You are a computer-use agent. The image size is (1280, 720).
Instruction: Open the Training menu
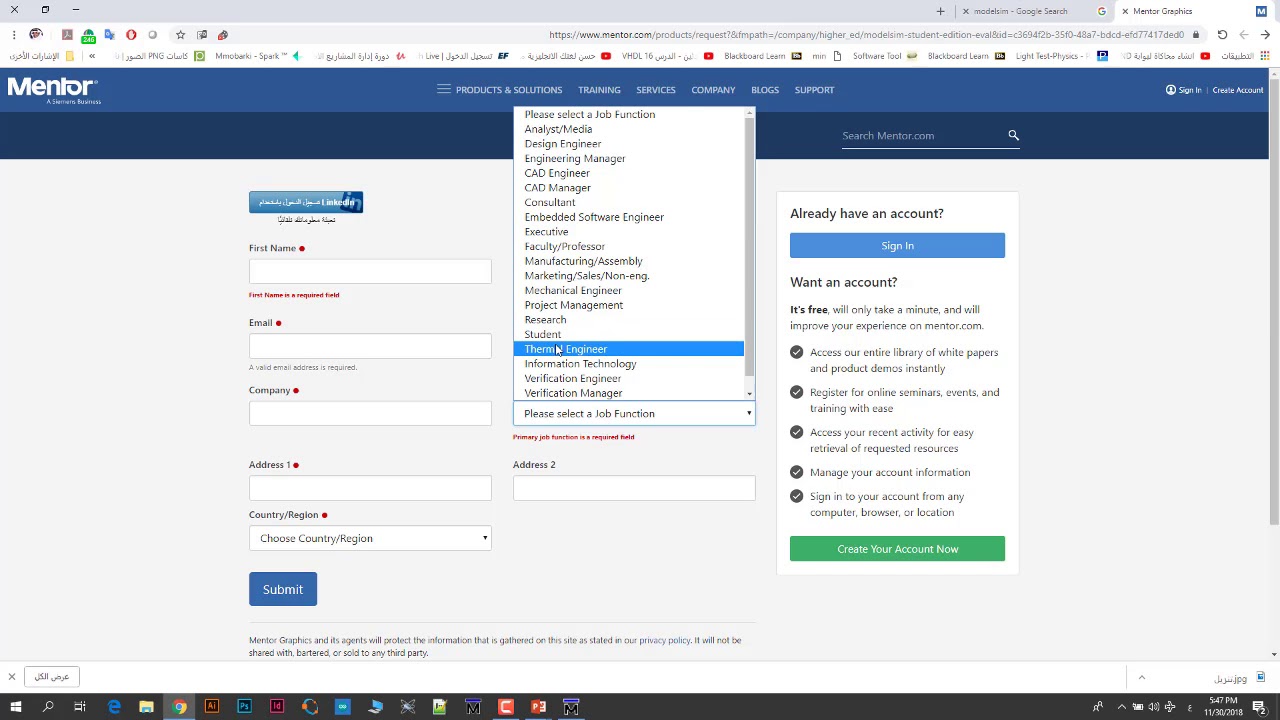599,90
